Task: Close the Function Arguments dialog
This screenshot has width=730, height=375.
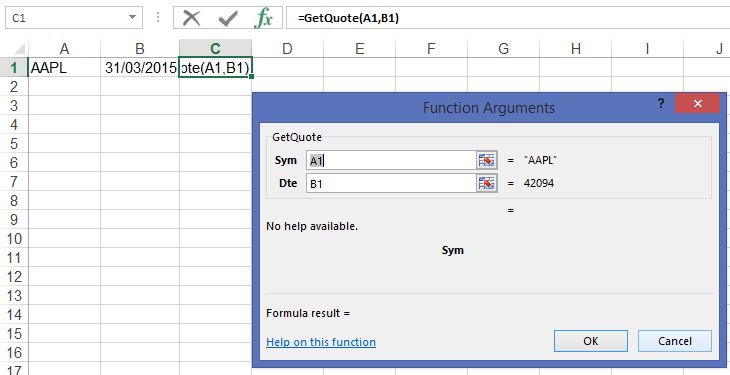Action: click(697, 103)
